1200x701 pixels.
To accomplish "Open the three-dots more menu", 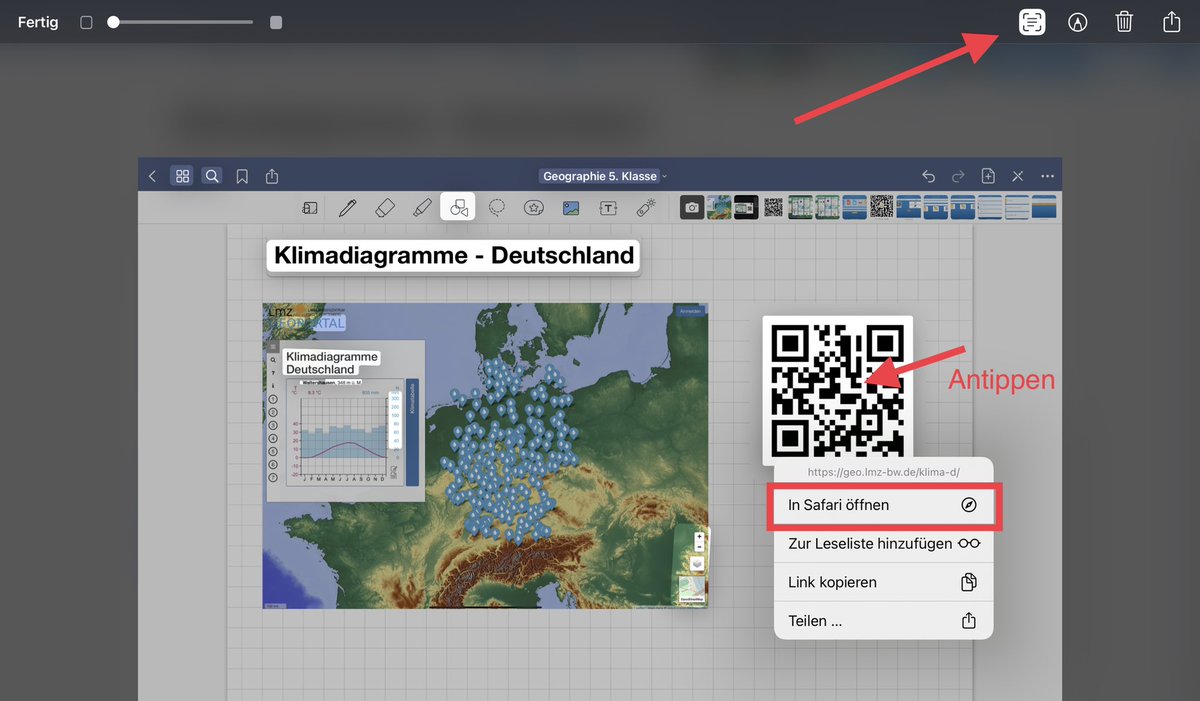I will click(x=1048, y=176).
